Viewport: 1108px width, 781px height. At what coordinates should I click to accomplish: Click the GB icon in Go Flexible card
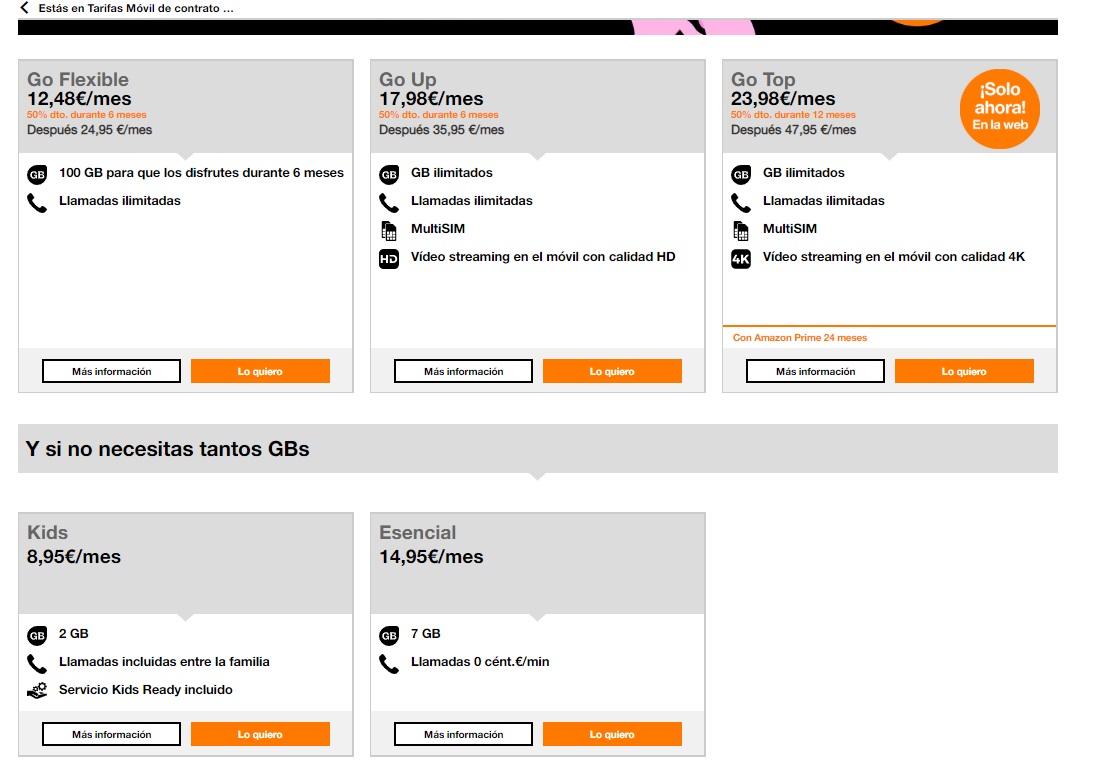[x=37, y=174]
